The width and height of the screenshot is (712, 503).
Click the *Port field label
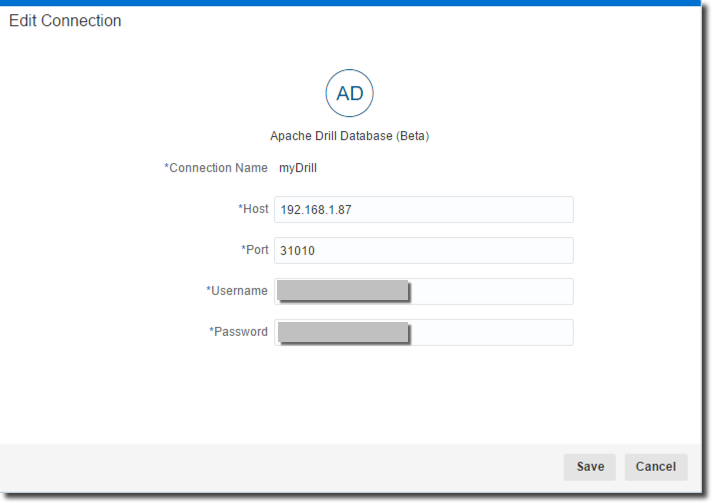pos(255,250)
